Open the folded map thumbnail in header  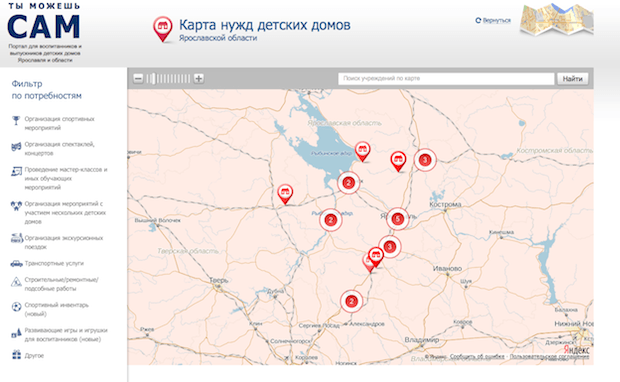click(x=557, y=19)
